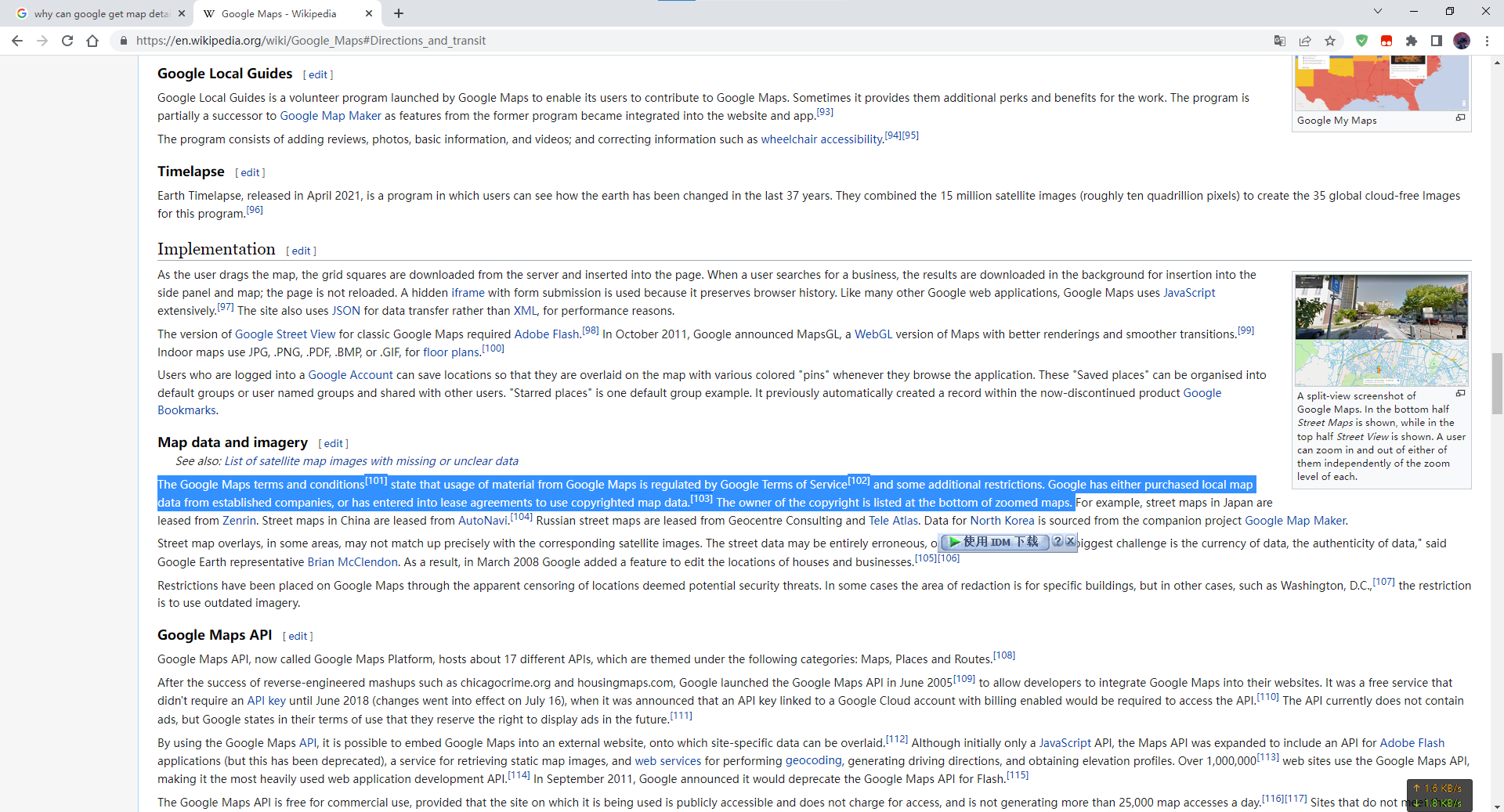1504x812 pixels.
Task: Close the Google Maps Wikipedia tab
Action: [x=369, y=13]
